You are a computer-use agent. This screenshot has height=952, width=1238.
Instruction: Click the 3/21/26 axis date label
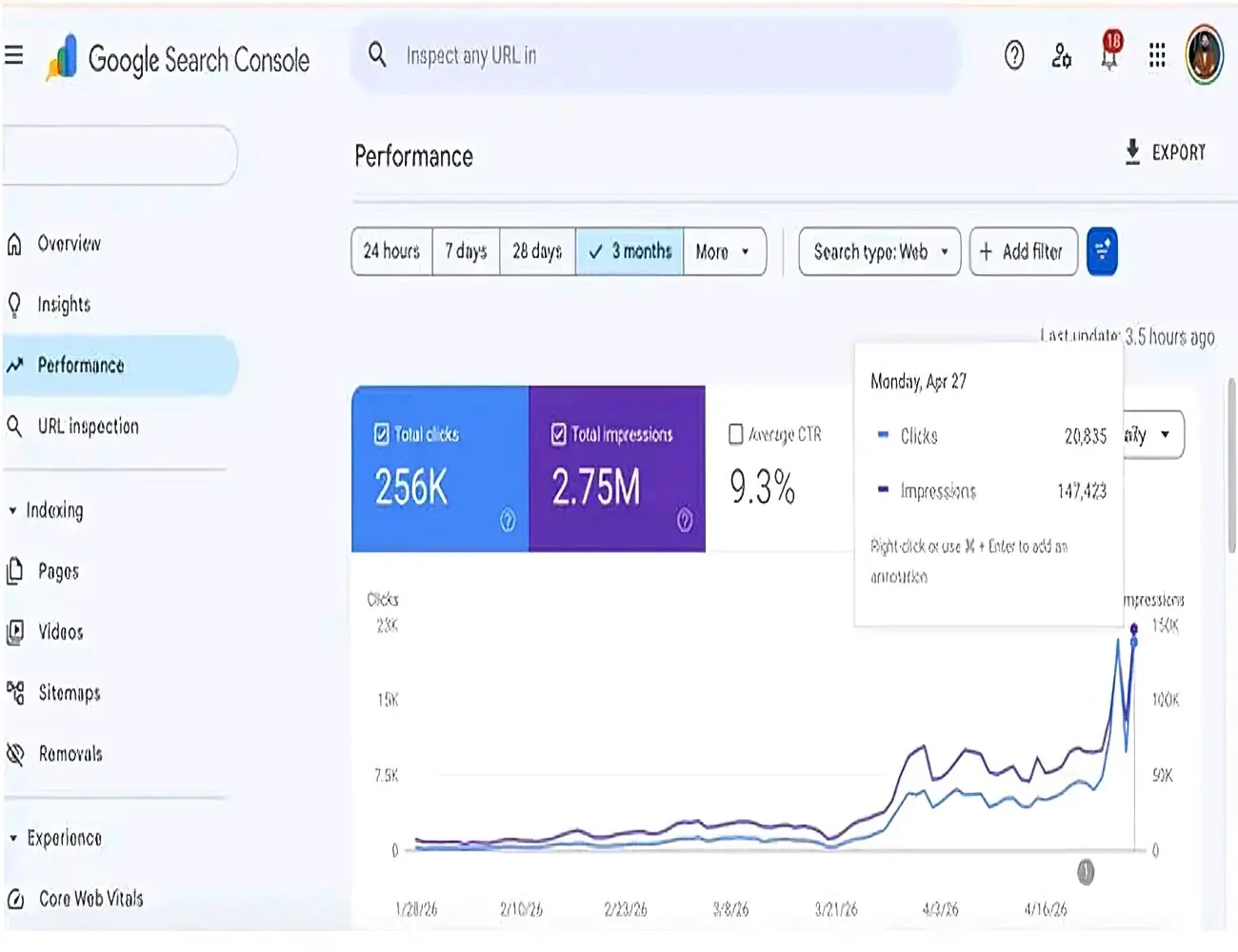pos(835,910)
